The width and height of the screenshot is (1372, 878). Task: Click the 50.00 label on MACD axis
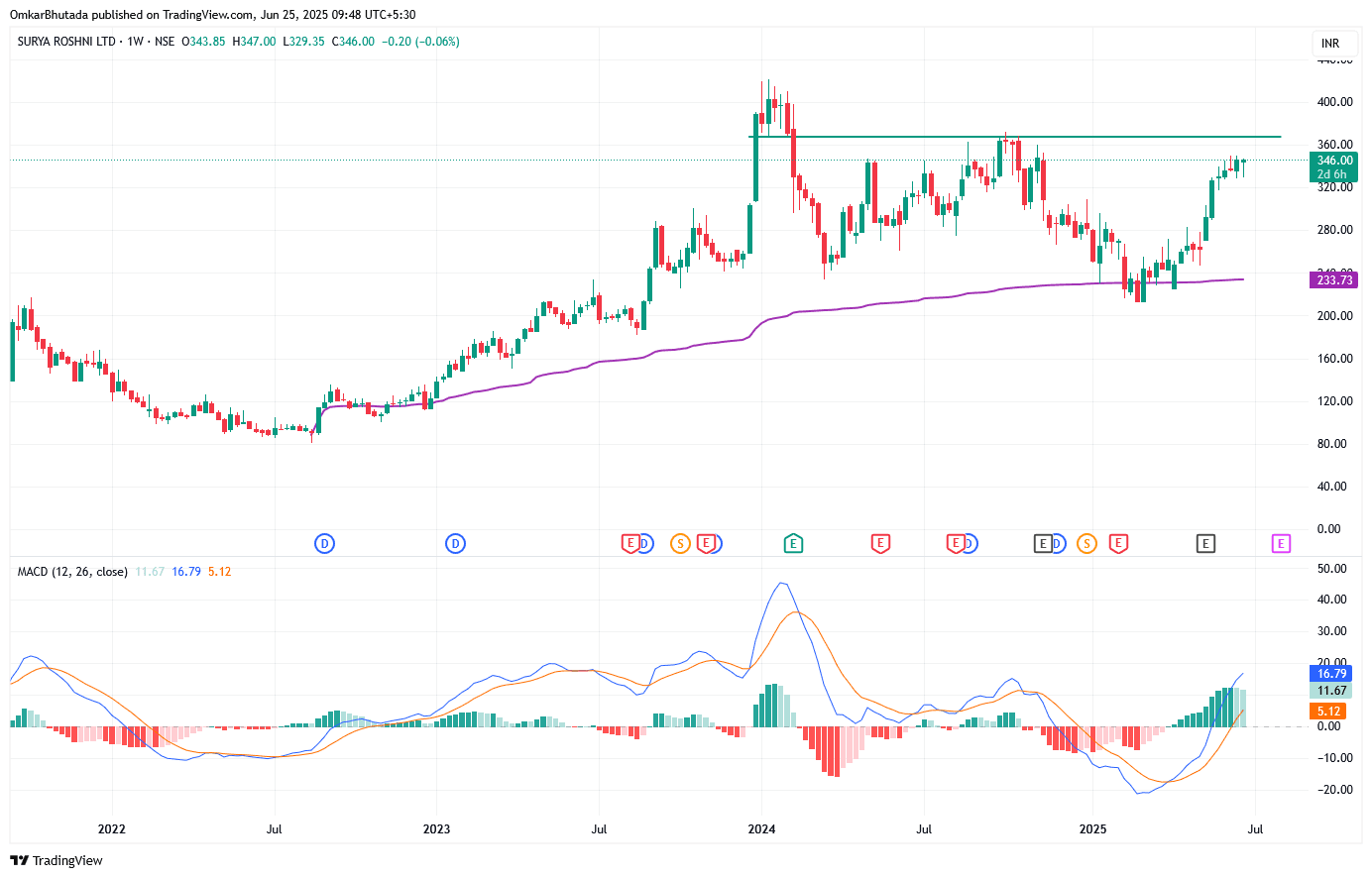click(1331, 569)
